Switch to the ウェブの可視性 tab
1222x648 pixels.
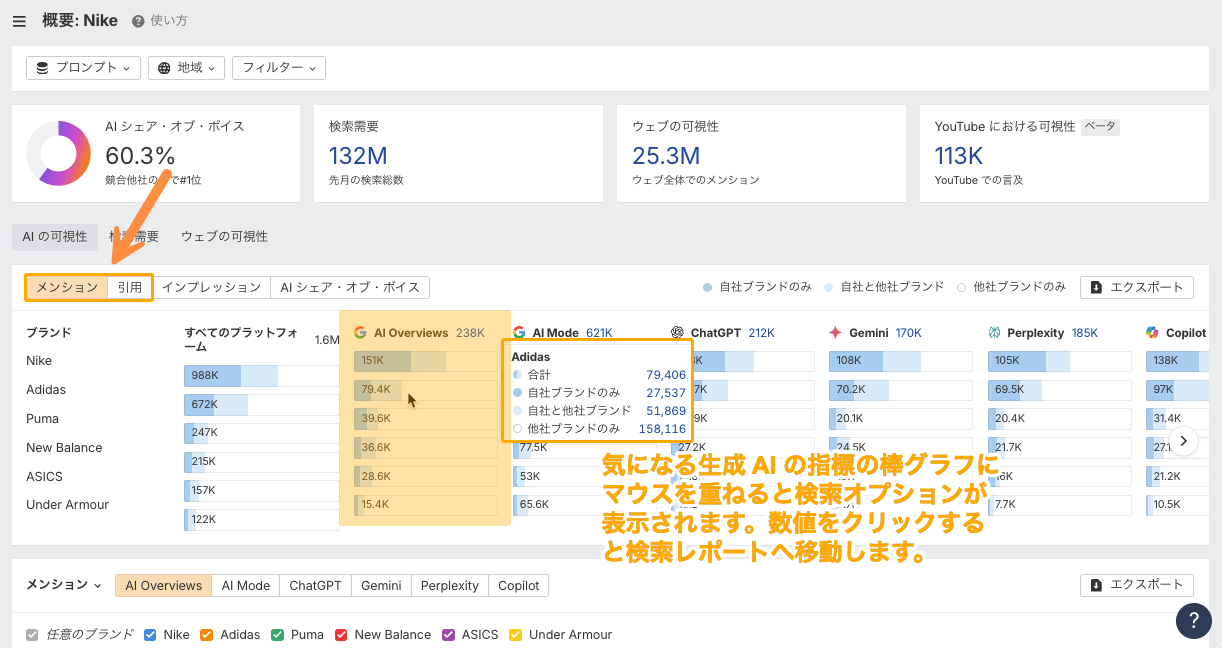[x=224, y=237]
